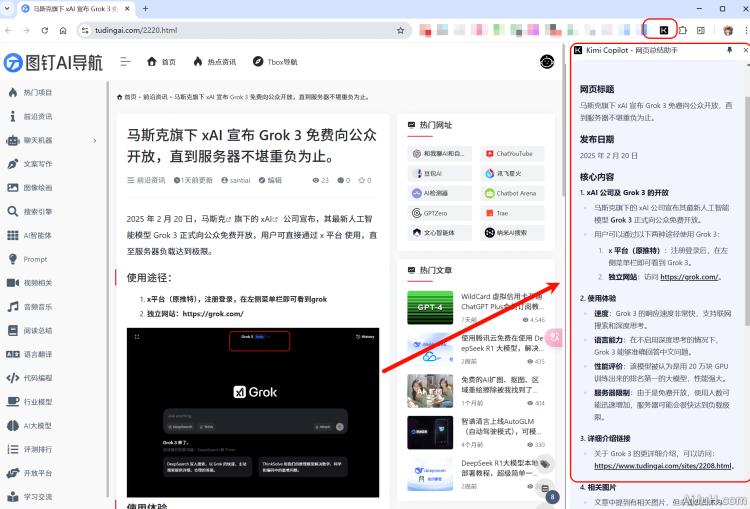Open the browser side panel icon
750x509 pixels.
(x=701, y=30)
